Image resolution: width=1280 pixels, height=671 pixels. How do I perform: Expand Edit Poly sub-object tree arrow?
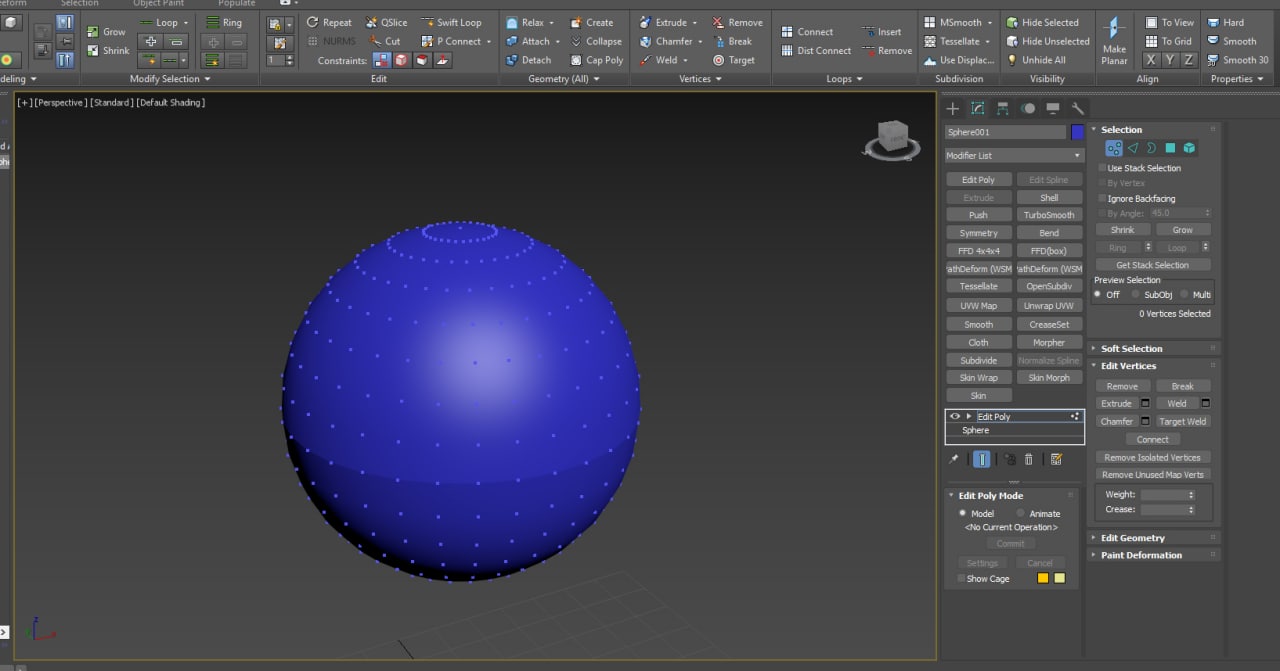pos(968,416)
